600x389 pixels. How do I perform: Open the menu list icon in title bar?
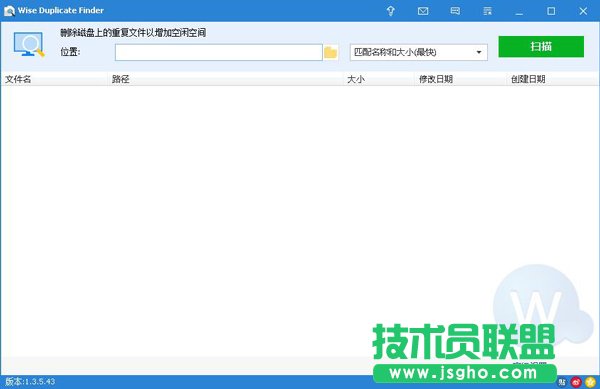coord(487,11)
